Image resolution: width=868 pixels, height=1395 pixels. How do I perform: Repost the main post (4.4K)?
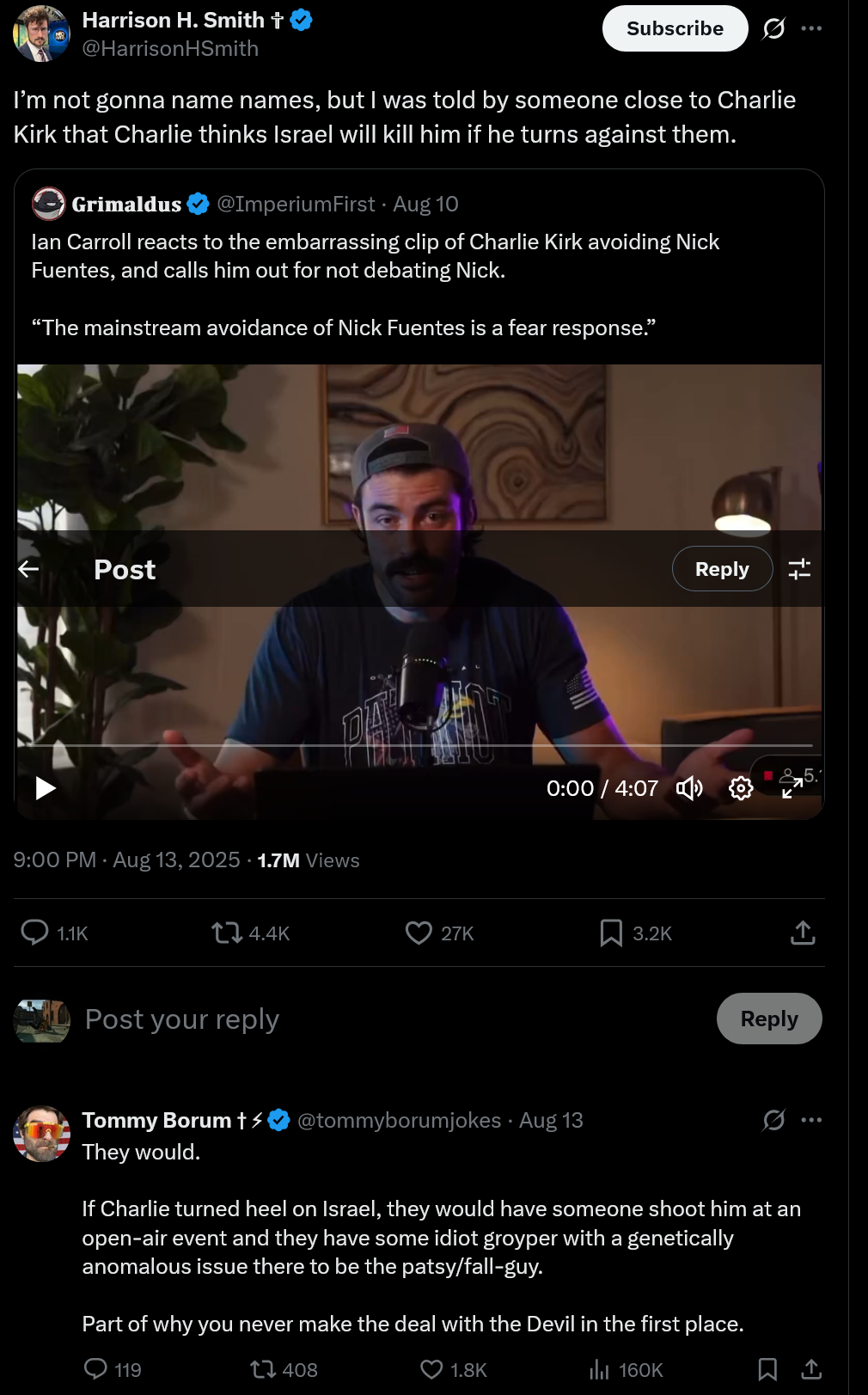pyautogui.click(x=228, y=933)
